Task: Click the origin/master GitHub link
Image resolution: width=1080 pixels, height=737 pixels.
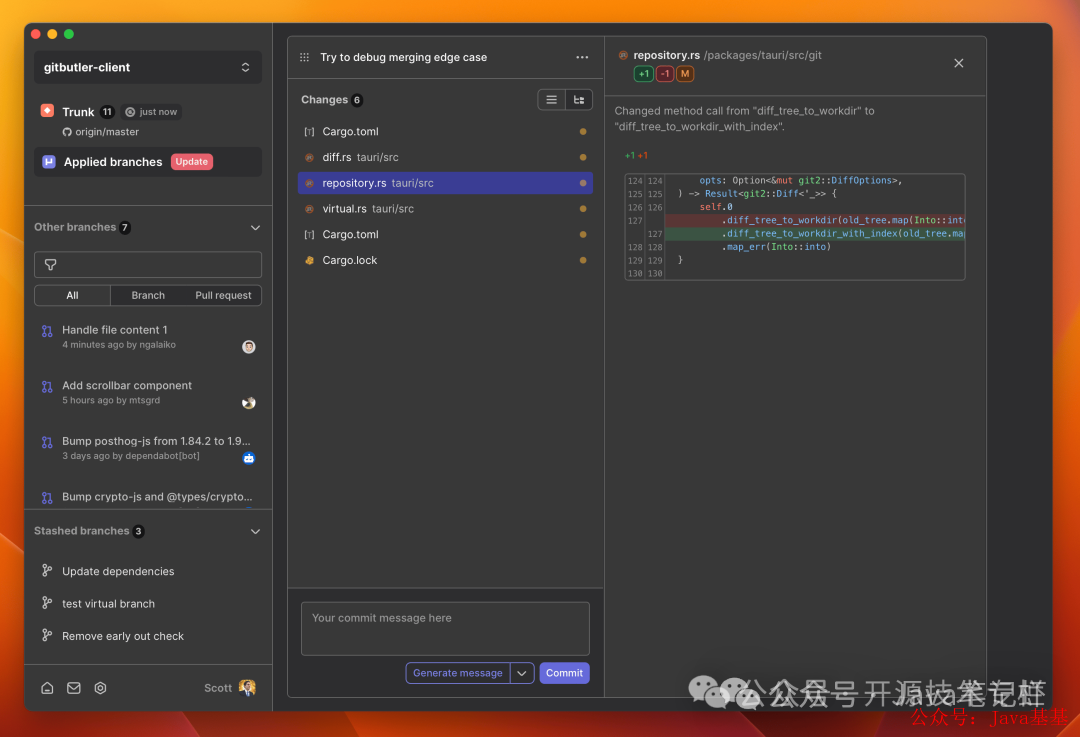Action: tap(101, 132)
